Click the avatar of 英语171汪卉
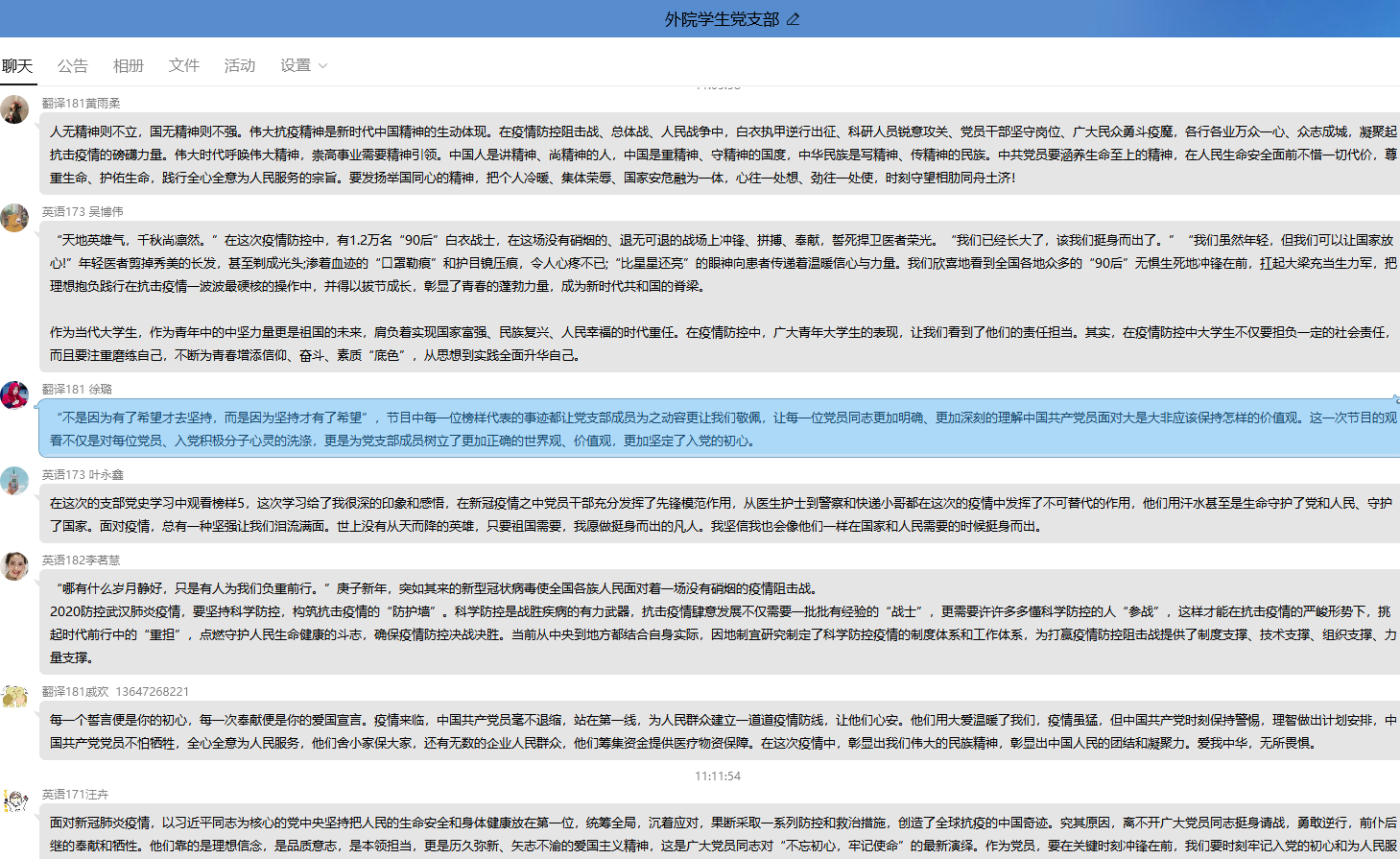Screen dimensions: 1400x859 (14, 800)
